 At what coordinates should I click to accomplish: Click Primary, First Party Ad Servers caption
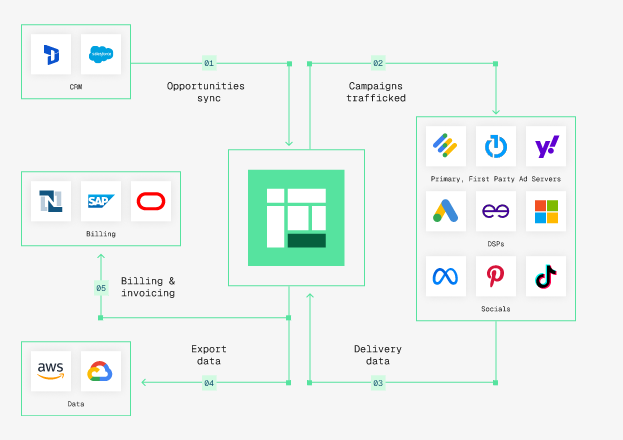pos(496,179)
